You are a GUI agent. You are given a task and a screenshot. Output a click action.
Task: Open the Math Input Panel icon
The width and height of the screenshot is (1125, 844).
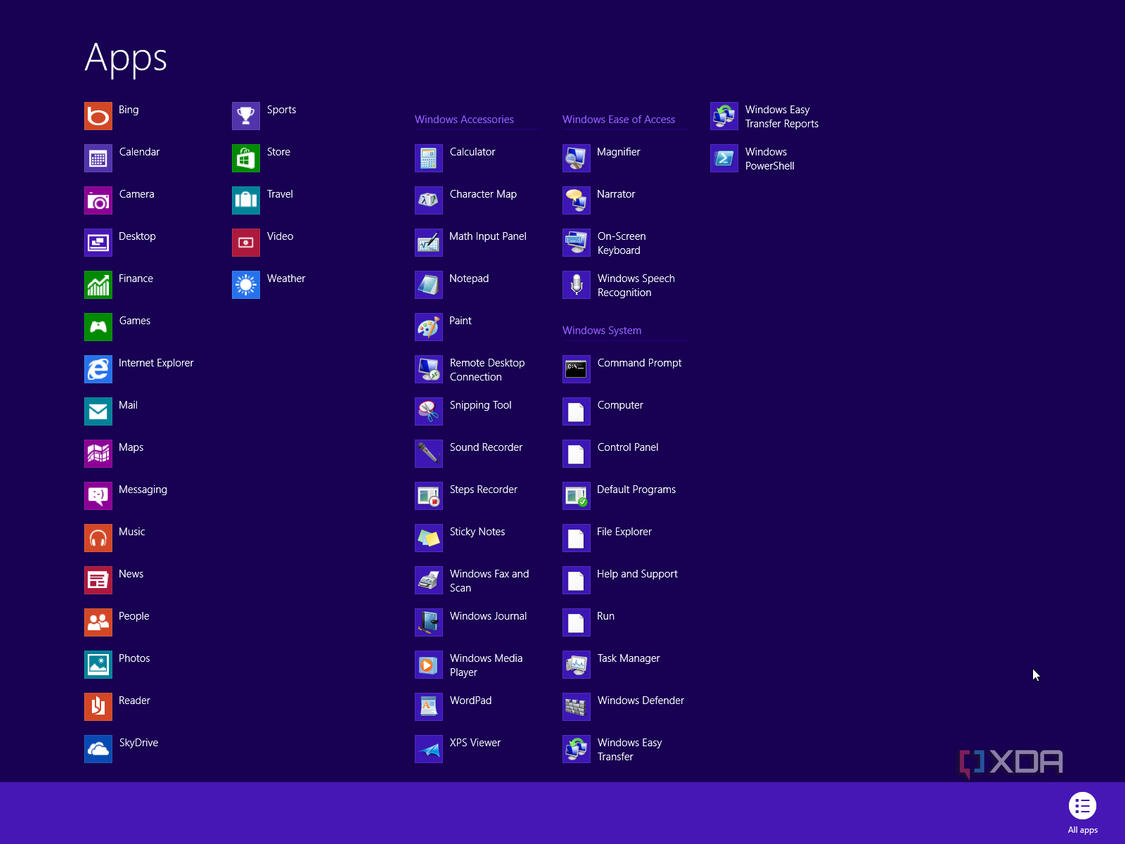428,243
